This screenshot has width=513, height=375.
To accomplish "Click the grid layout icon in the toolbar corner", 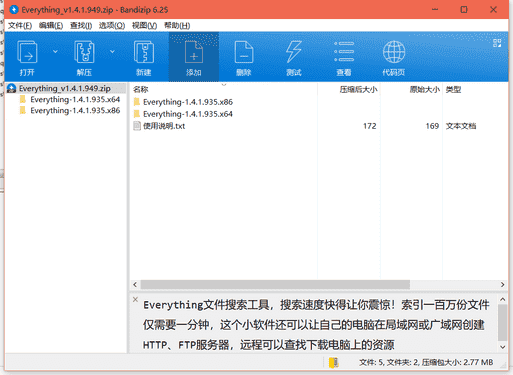I will [x=497, y=43].
